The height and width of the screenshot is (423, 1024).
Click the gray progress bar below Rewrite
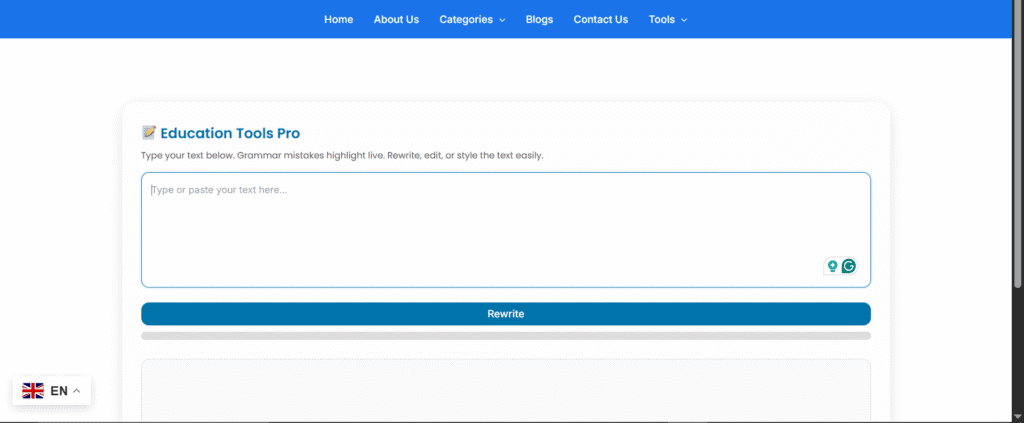coord(505,336)
